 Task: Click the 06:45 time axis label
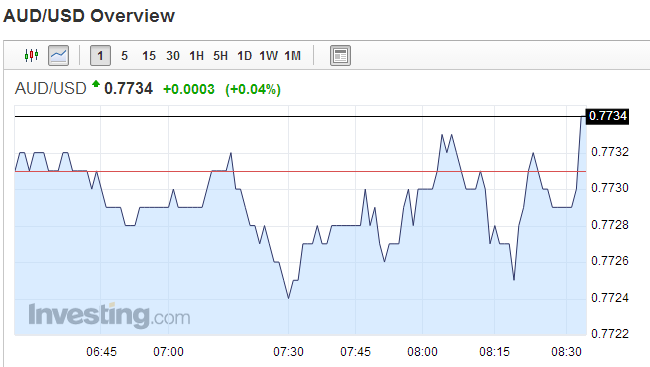point(102,352)
